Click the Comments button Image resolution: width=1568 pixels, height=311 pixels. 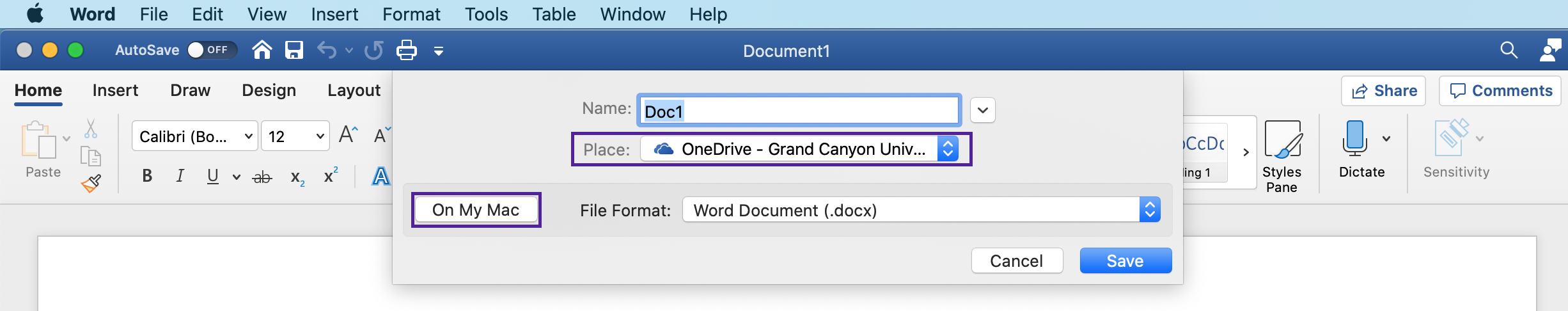point(1500,91)
